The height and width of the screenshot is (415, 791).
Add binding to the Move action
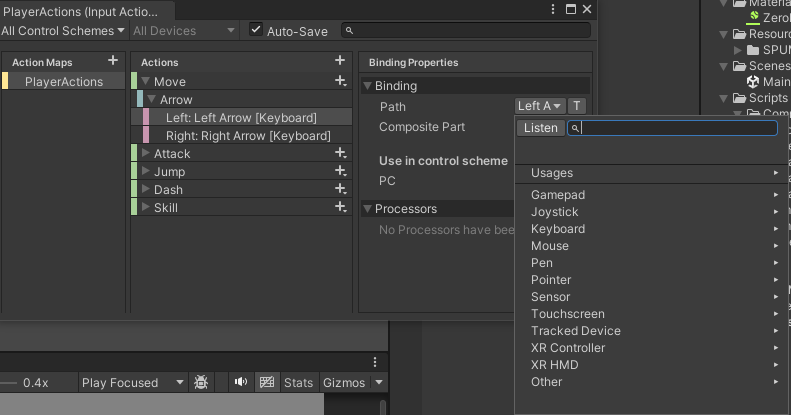pyautogui.click(x=341, y=81)
